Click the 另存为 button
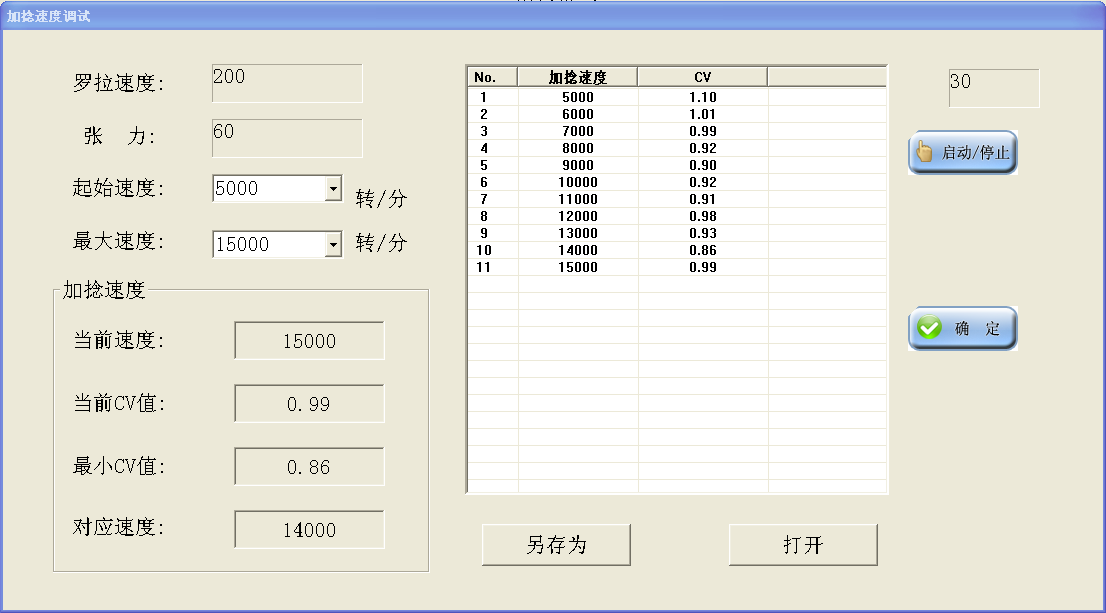Image resolution: width=1106 pixels, height=613 pixels. coord(556,545)
